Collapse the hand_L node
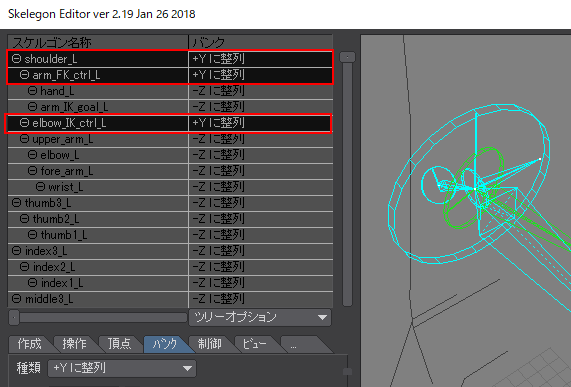Image resolution: width=571 pixels, height=387 pixels. tap(32, 91)
